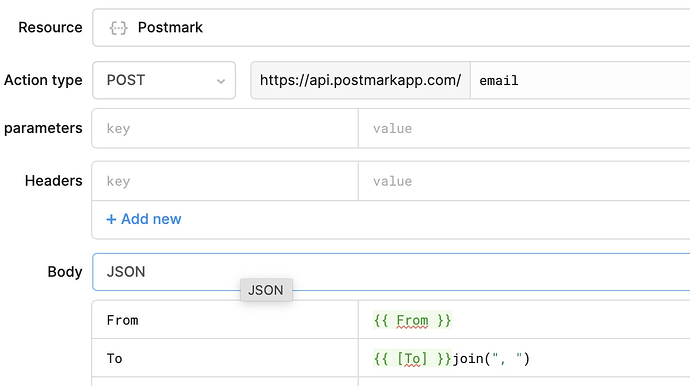
Task: Edit the From key in Body
Action: tap(225, 320)
